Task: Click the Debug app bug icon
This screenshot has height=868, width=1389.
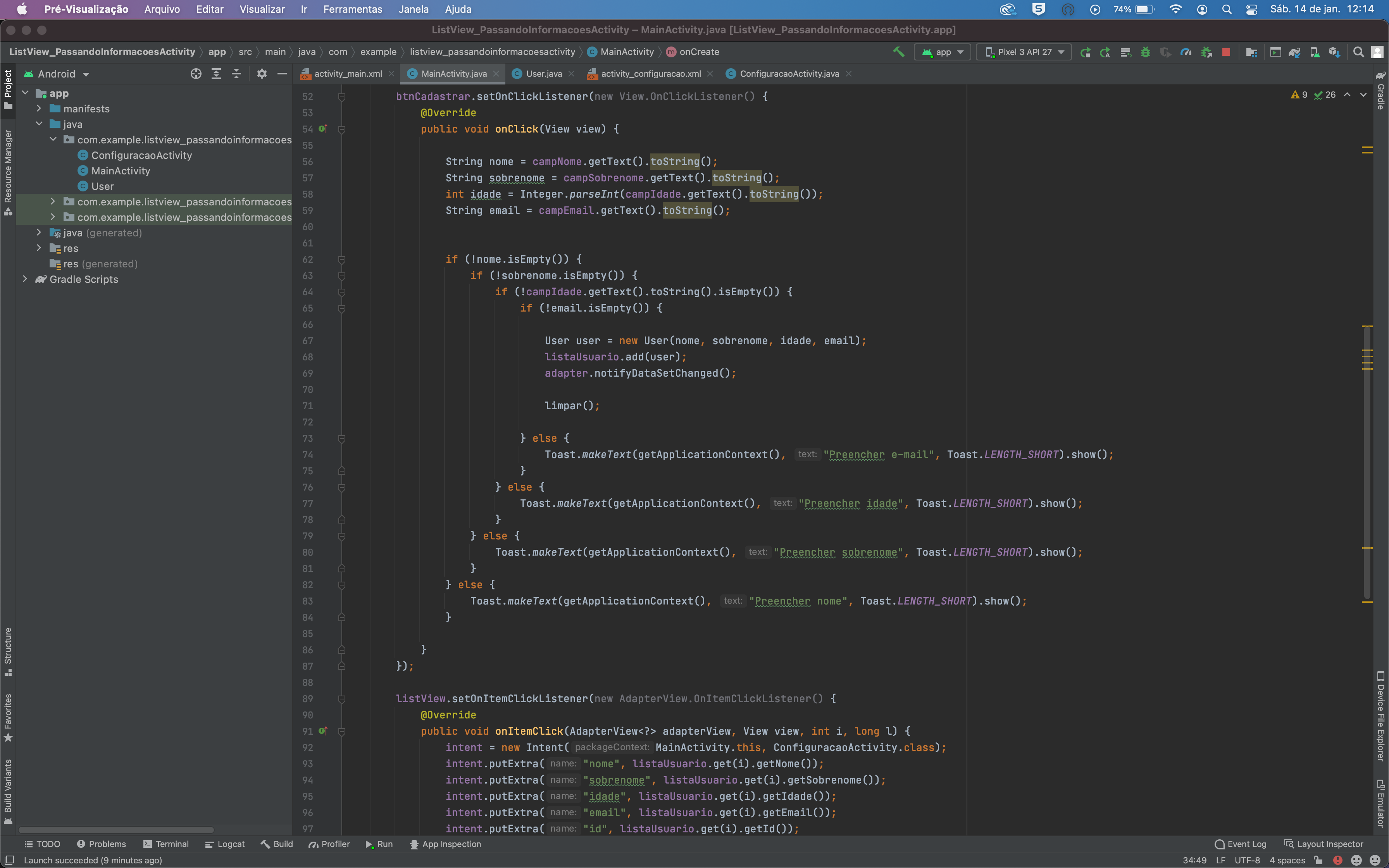Action: point(1146,52)
